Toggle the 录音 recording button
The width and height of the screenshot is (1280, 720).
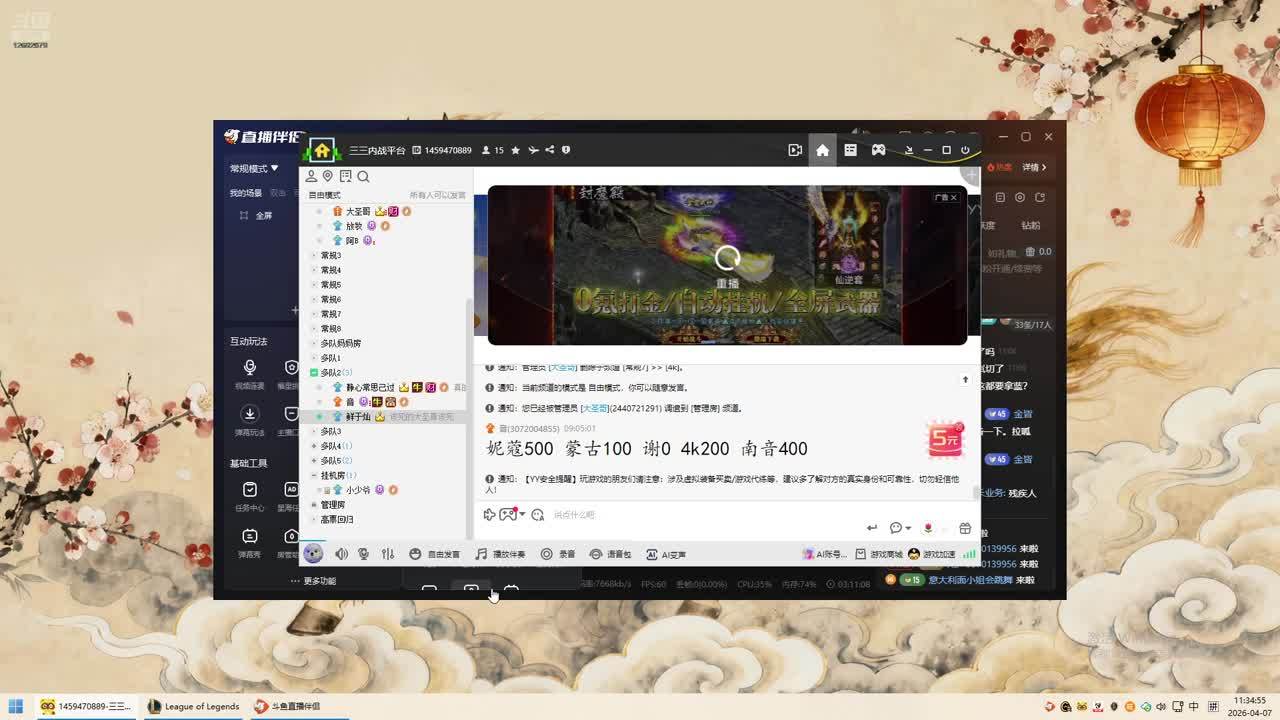click(x=558, y=554)
